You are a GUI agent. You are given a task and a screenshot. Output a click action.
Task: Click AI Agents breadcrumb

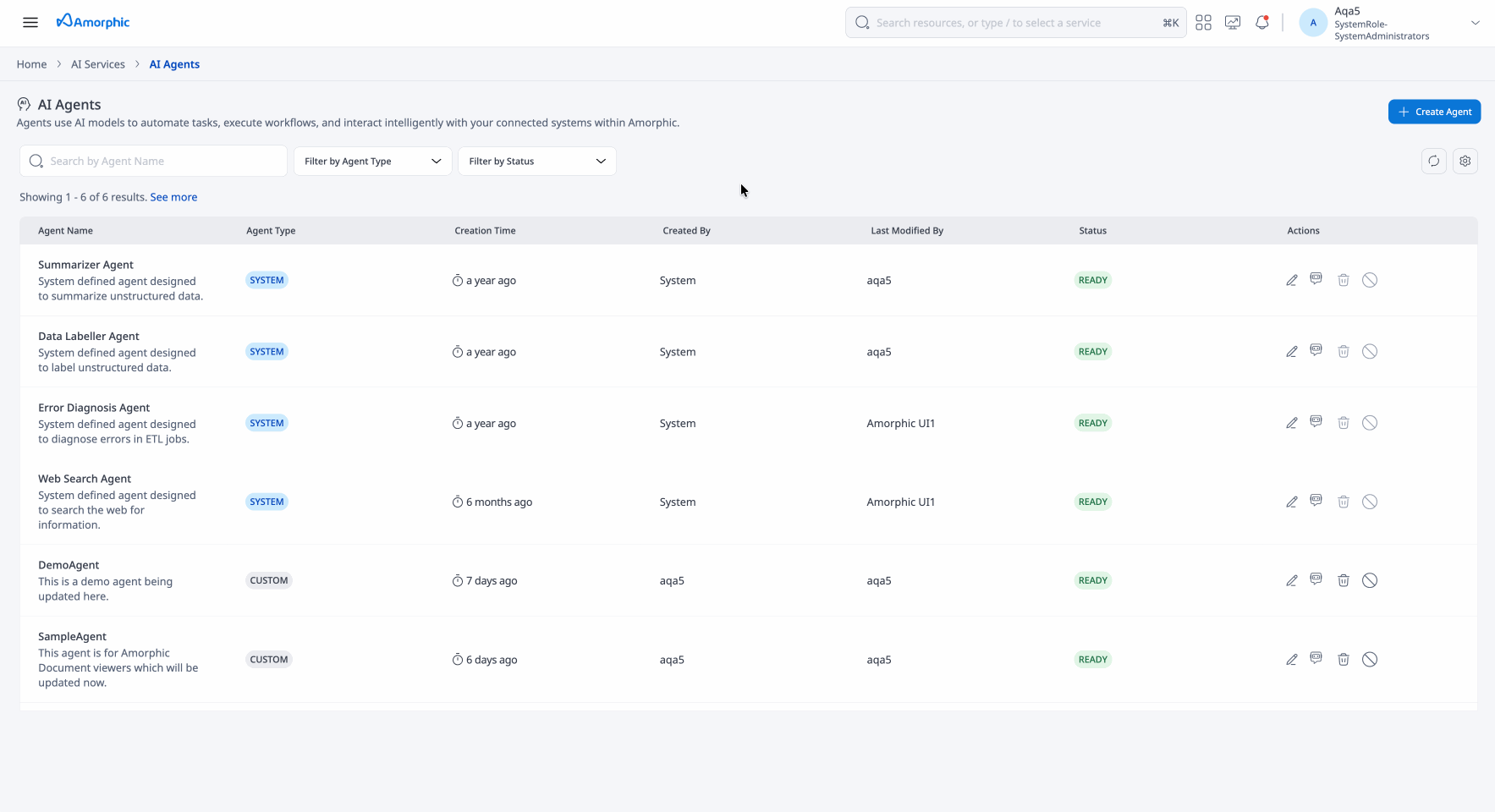[x=174, y=64]
